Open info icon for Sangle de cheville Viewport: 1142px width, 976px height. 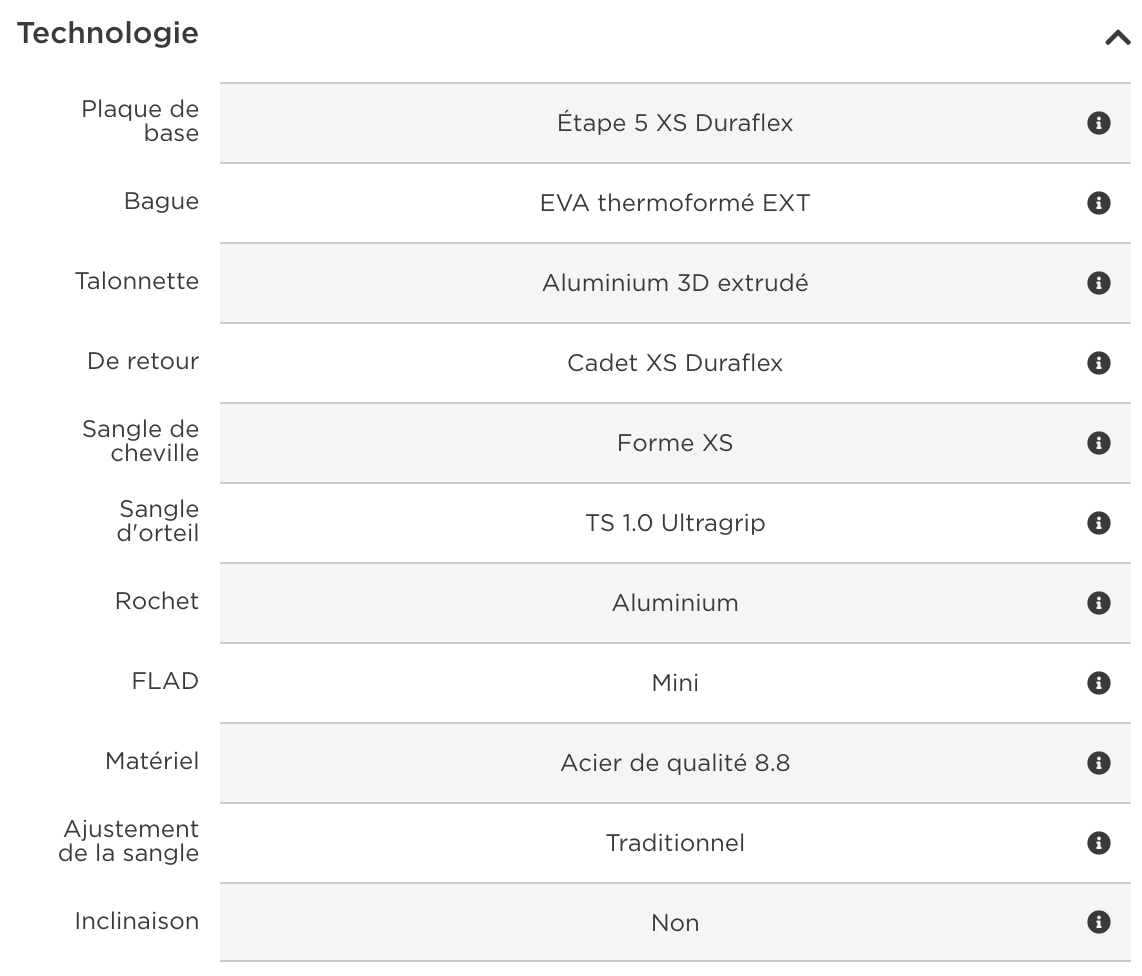1098,443
